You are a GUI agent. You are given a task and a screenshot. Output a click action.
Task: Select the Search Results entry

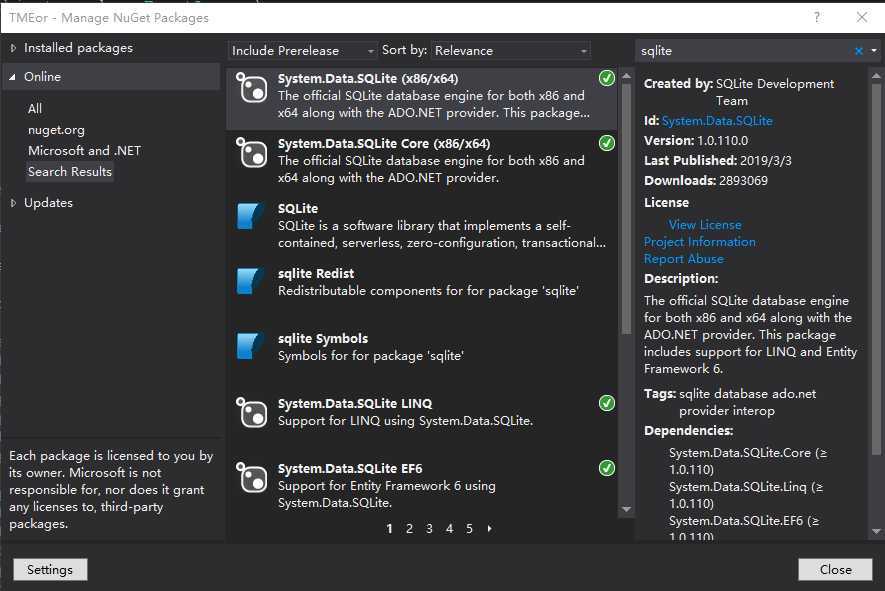[70, 172]
